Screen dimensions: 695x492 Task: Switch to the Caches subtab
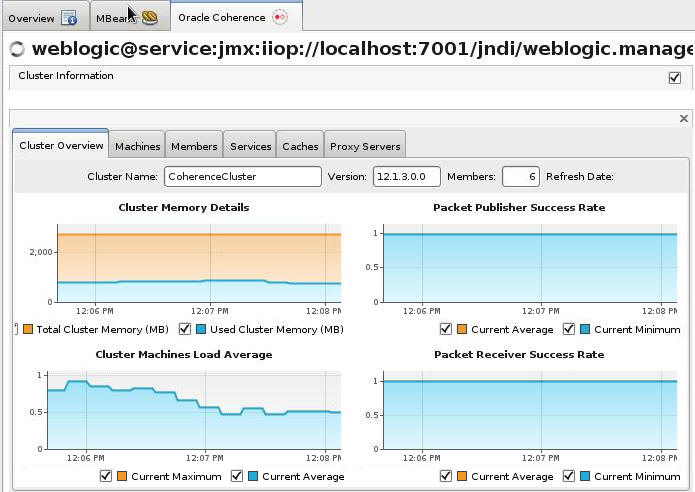pyautogui.click(x=300, y=146)
